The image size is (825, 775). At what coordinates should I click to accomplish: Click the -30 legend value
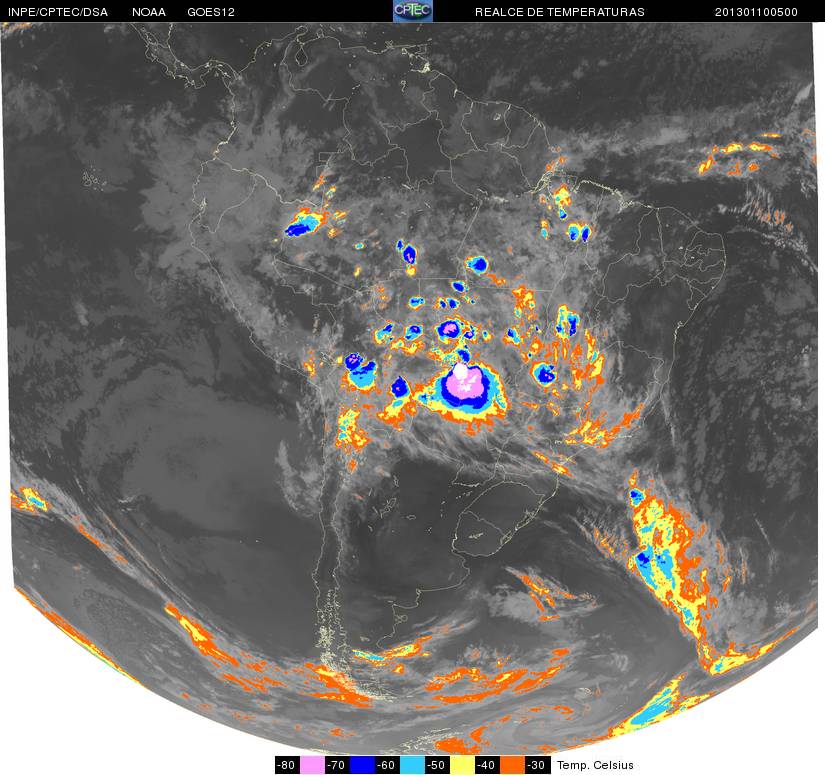[537, 764]
